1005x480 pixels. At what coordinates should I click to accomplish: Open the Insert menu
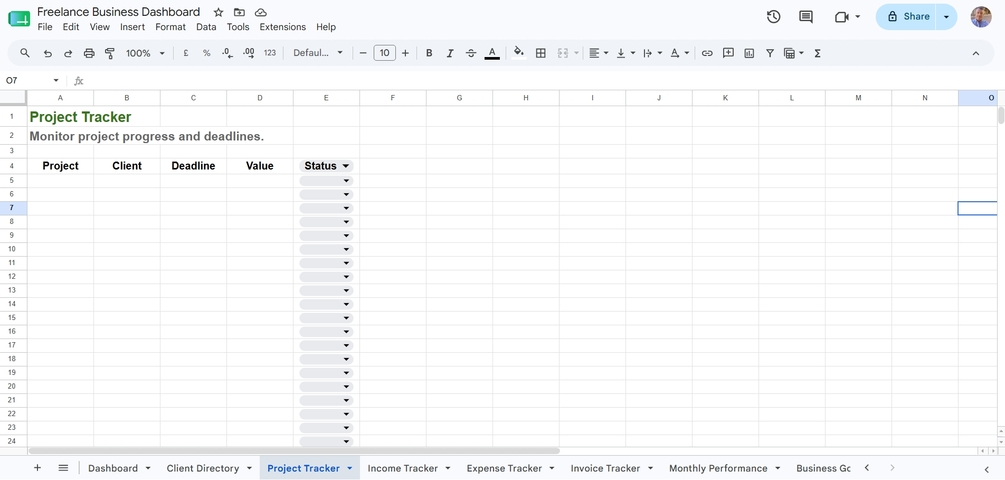tap(133, 27)
